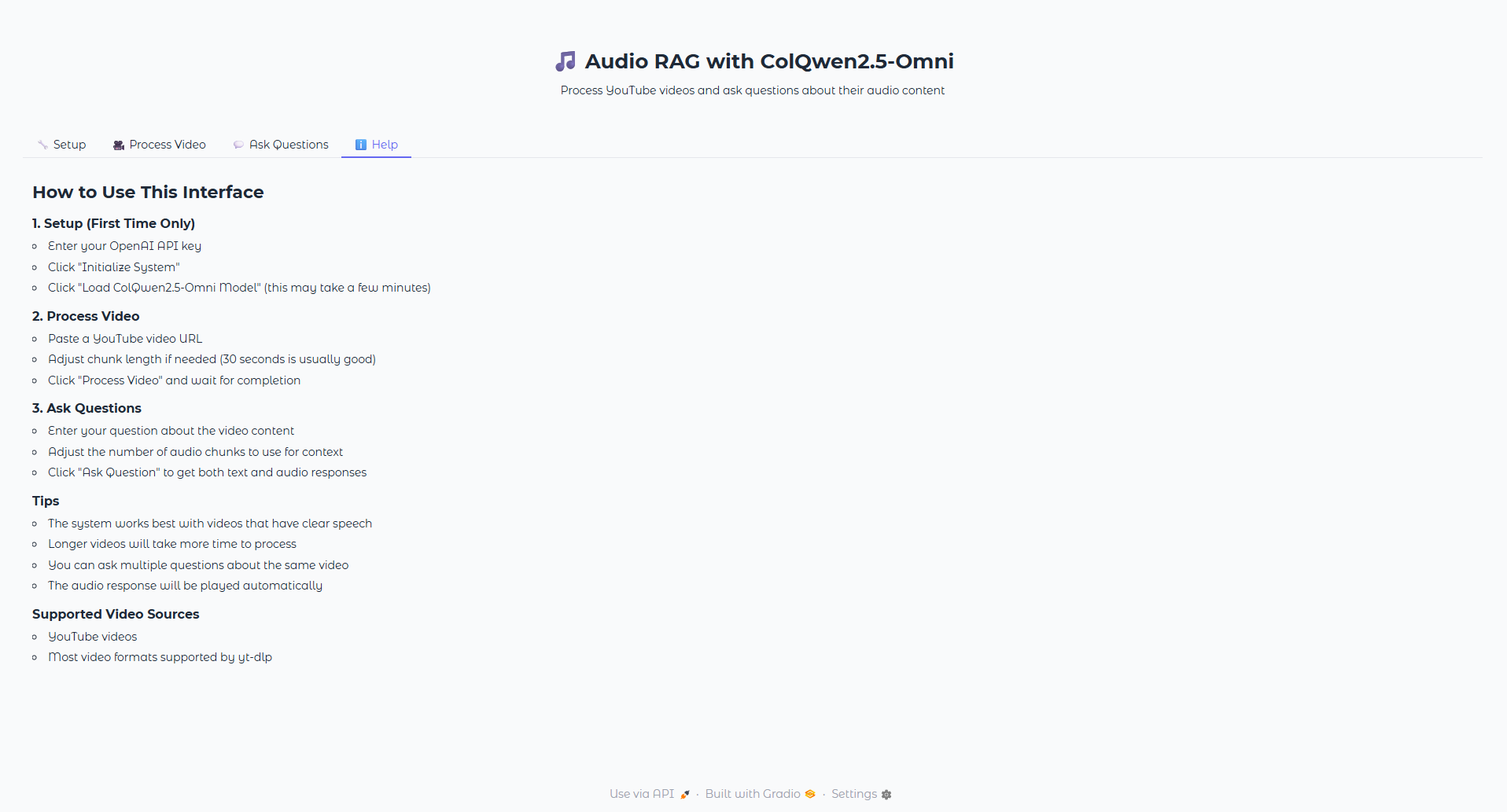Click the gear icon beside Settings

[886, 795]
